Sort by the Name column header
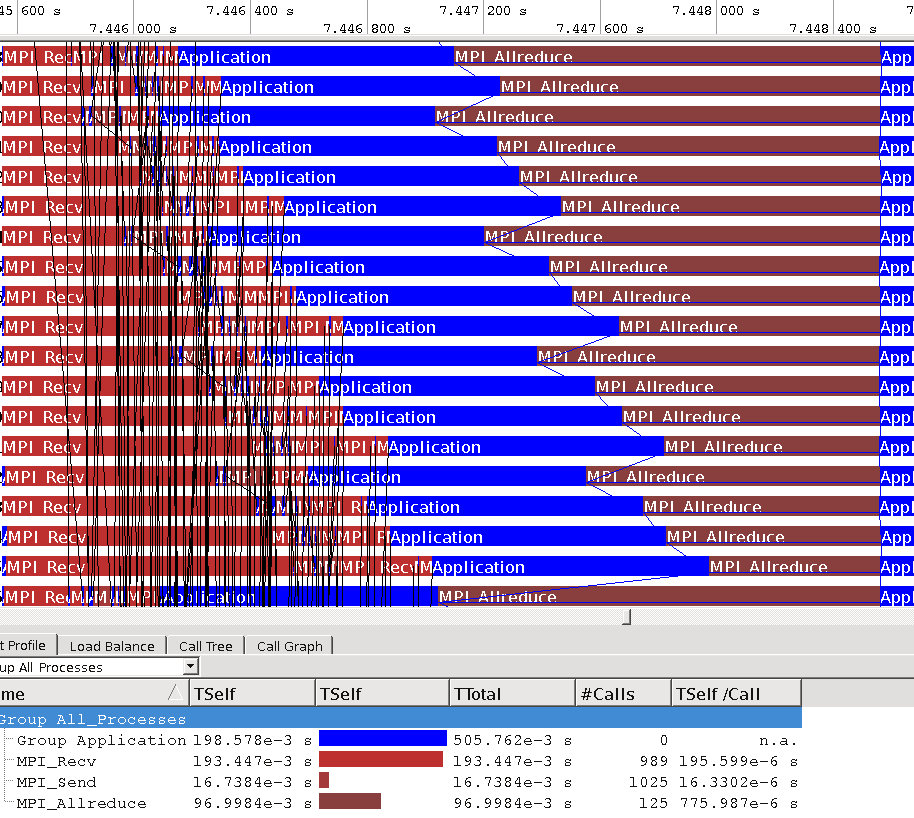Image resolution: width=914 pixels, height=818 pixels. pos(93,694)
